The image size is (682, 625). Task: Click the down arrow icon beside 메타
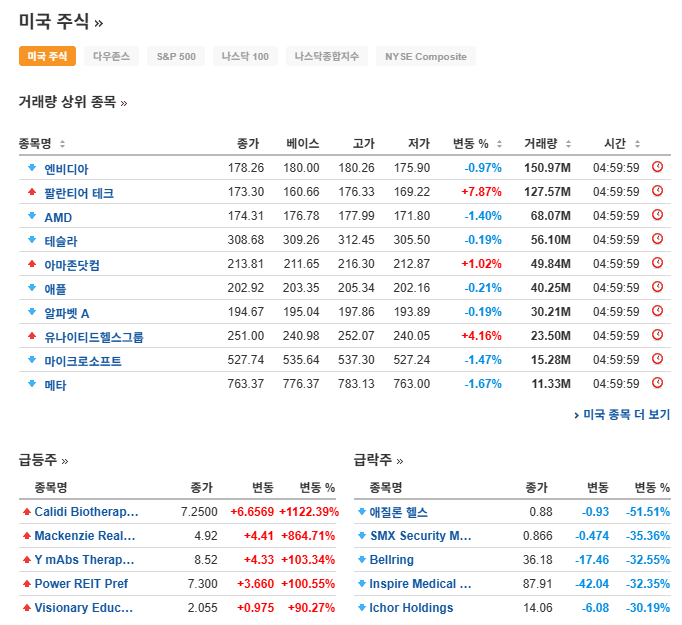pos(32,384)
